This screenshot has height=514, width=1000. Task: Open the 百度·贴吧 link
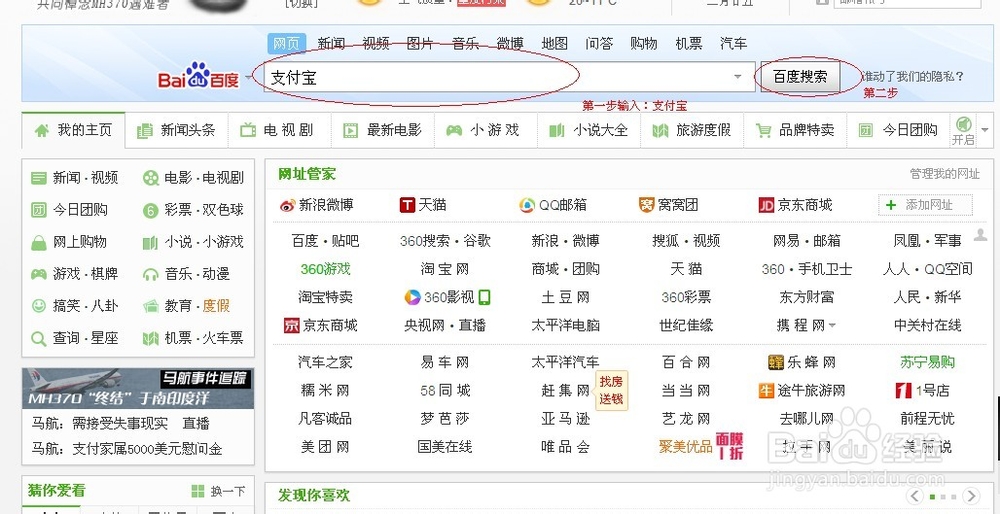click(x=325, y=241)
